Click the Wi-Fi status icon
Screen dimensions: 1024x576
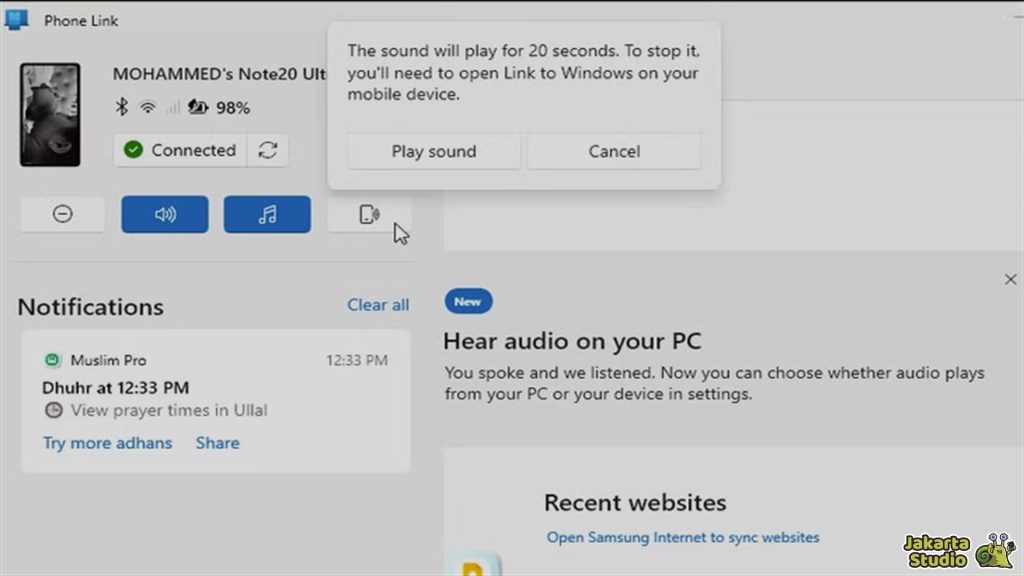pos(148,107)
